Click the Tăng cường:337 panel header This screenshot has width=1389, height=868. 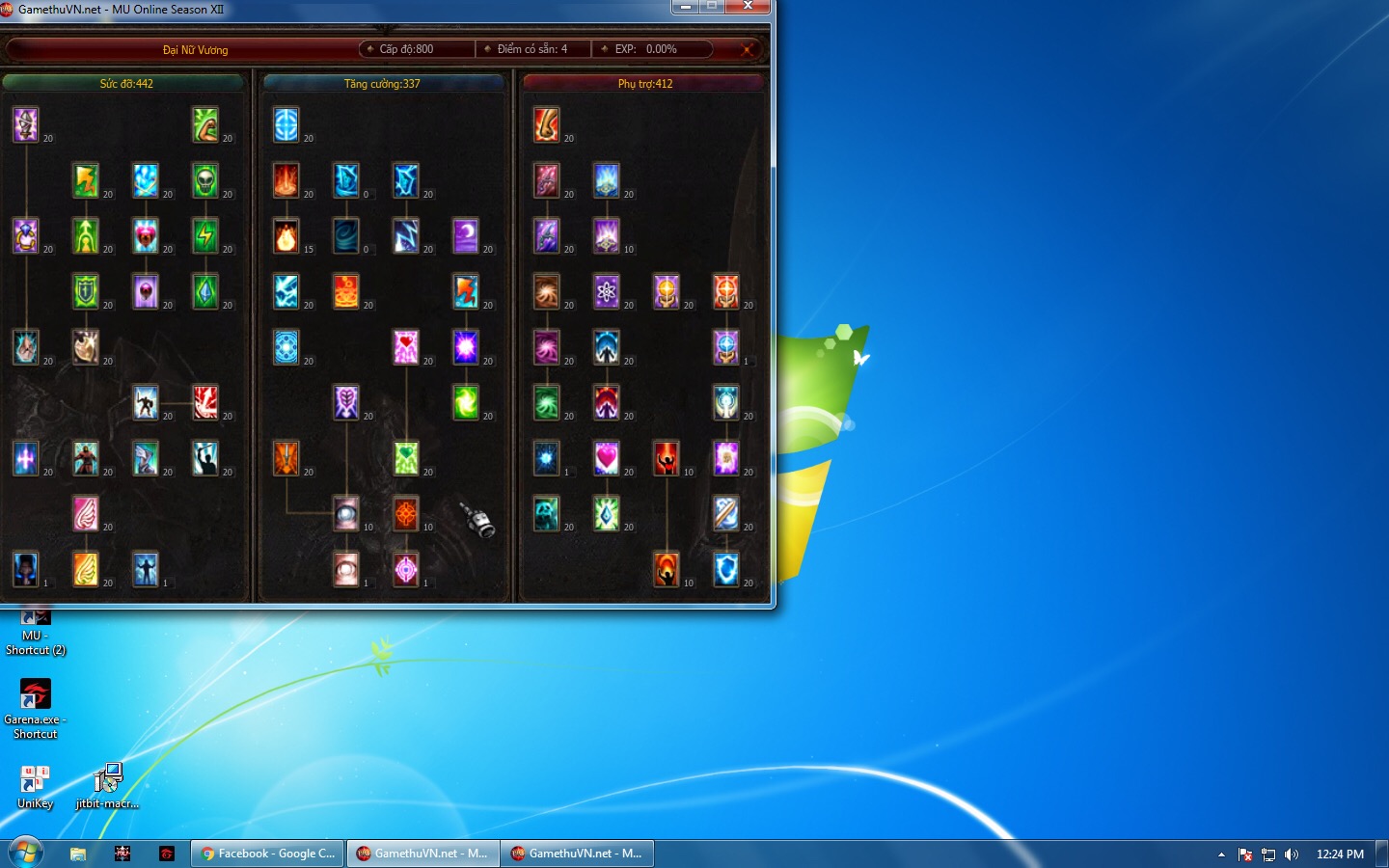point(382,84)
